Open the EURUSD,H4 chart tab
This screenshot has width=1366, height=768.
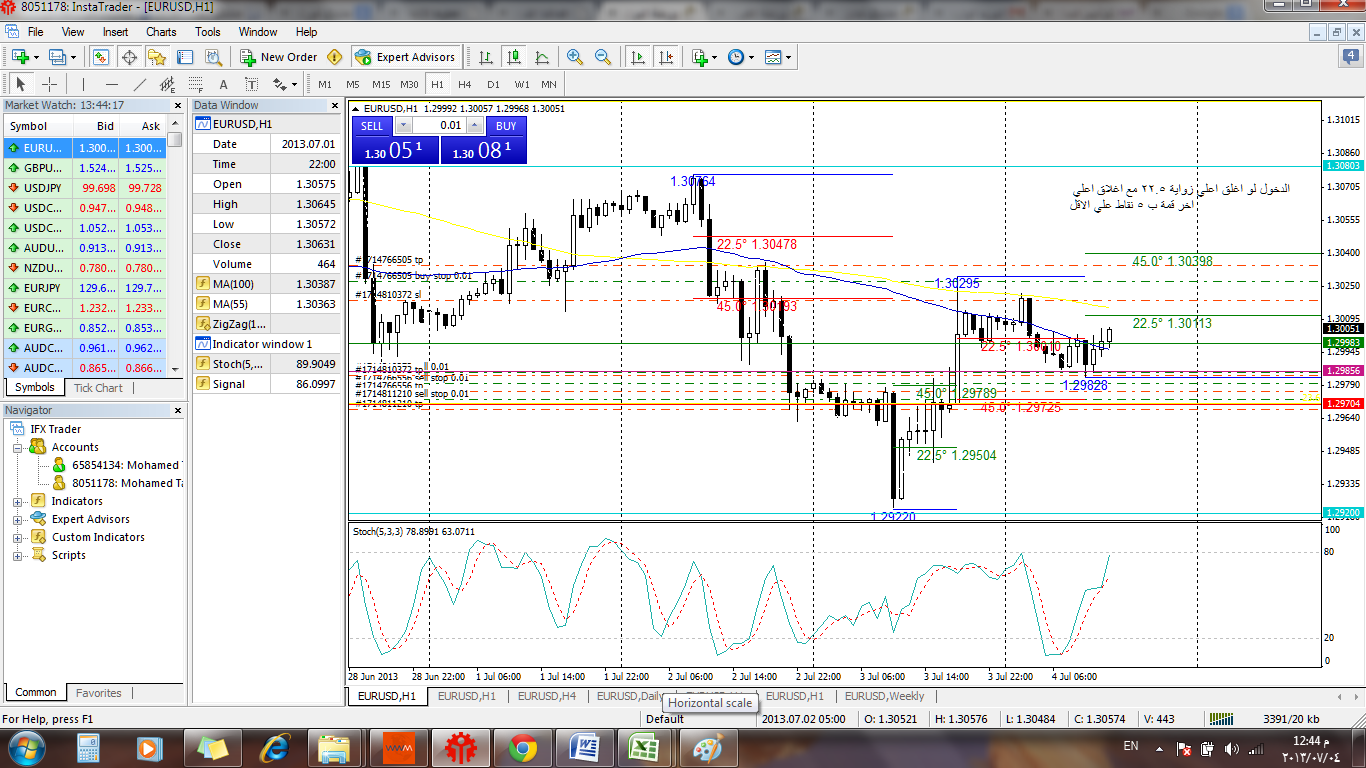[547, 696]
